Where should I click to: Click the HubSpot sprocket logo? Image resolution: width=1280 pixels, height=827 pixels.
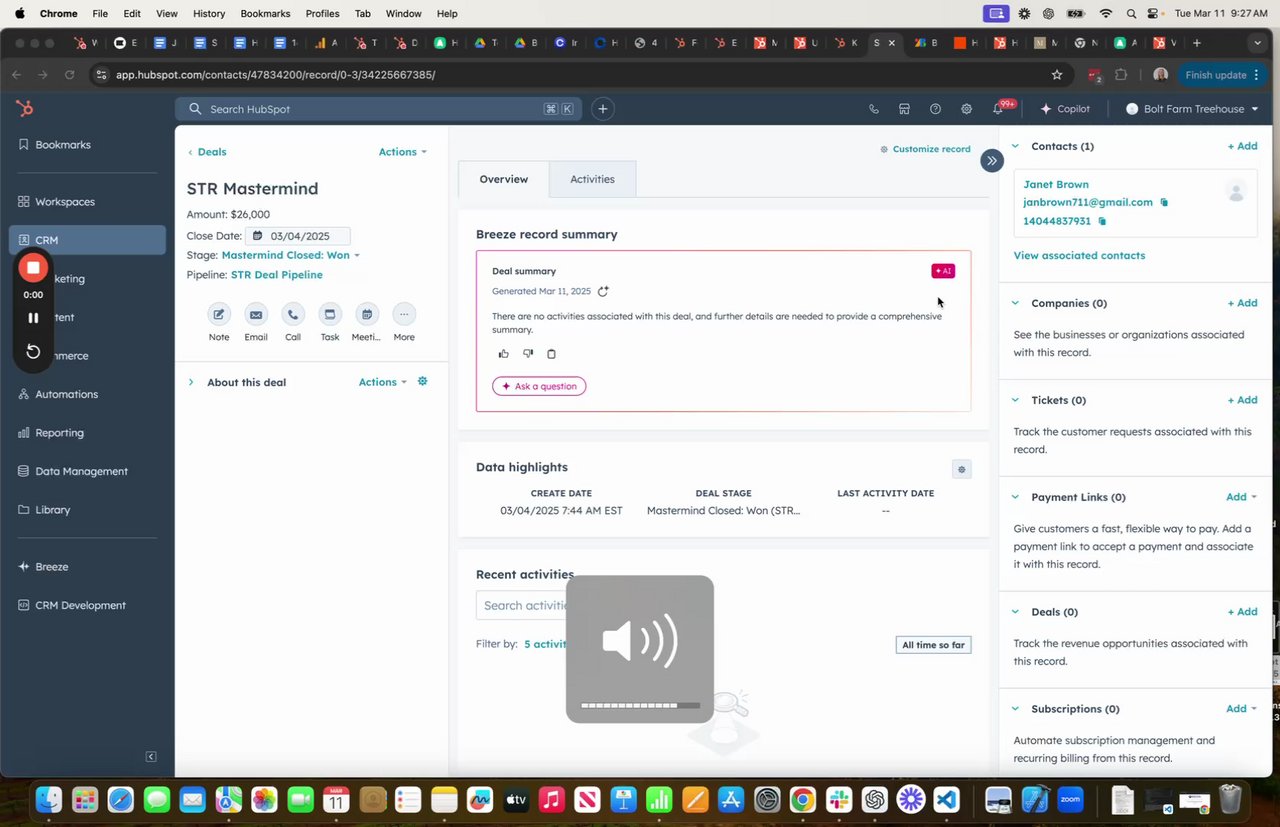click(x=25, y=108)
